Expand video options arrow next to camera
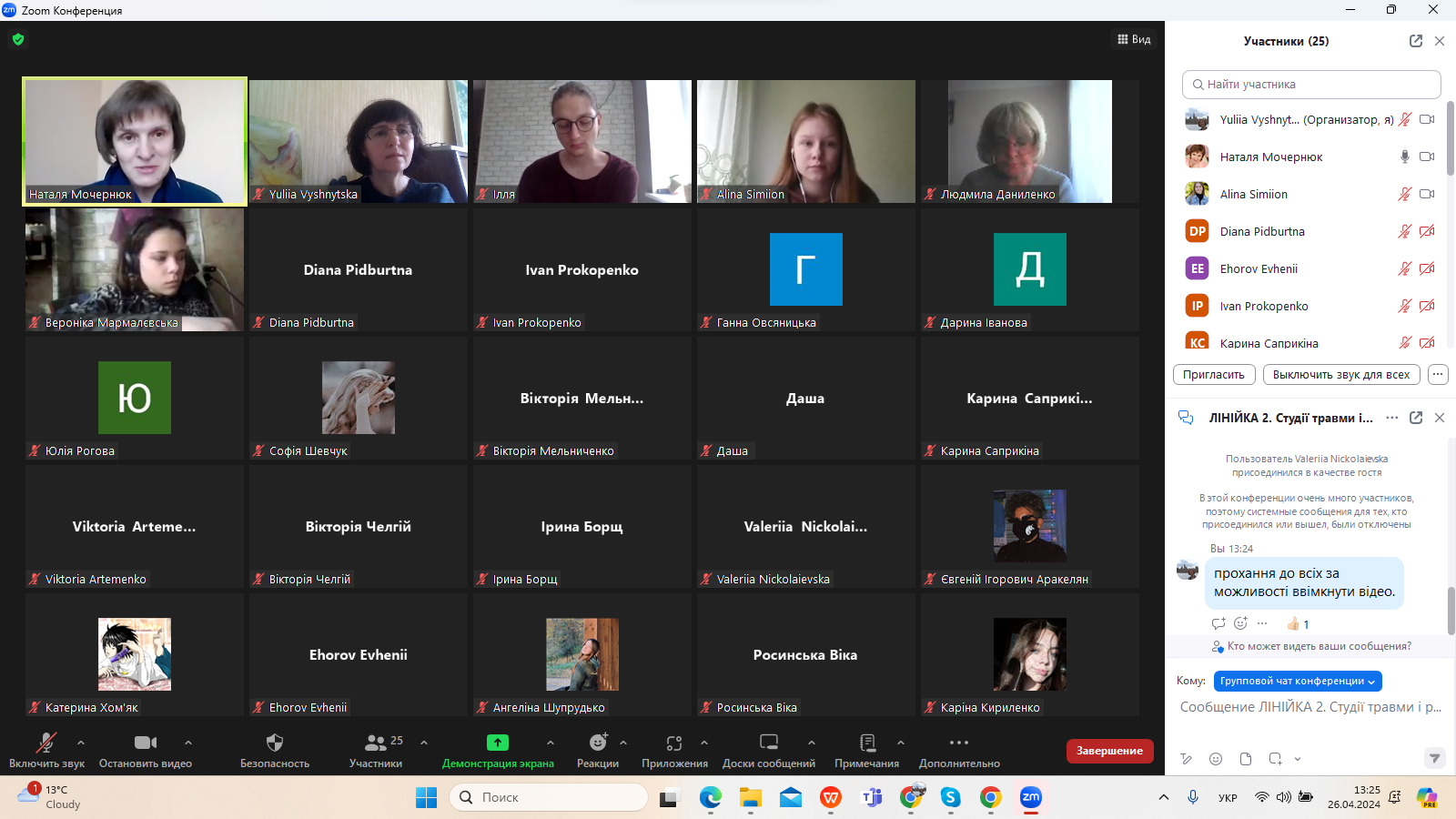This screenshot has height=819, width=1456. click(x=188, y=743)
